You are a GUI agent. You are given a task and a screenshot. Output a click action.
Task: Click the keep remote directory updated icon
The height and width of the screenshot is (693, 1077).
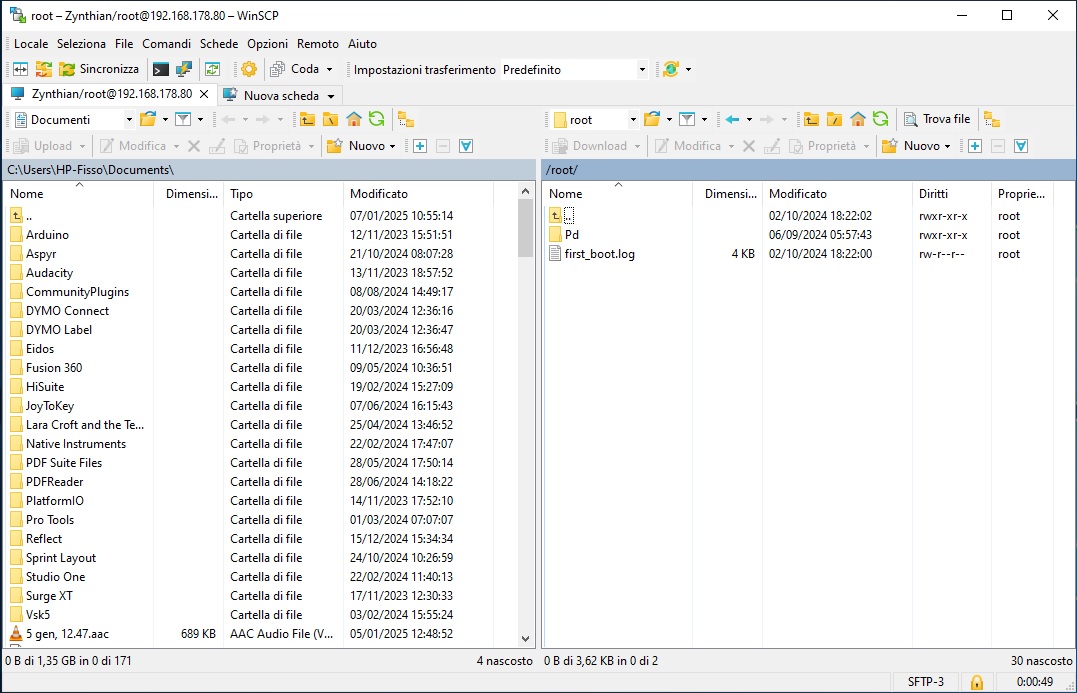213,69
